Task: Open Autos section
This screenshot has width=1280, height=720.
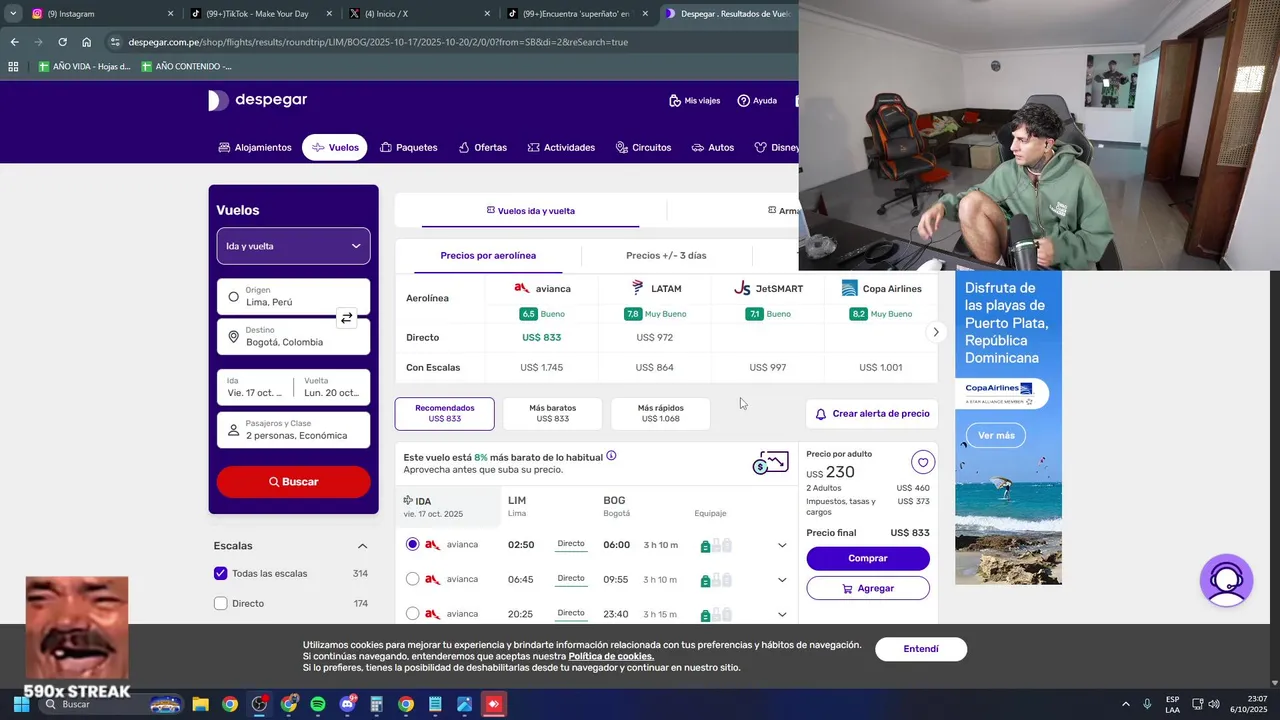Action: coord(712,147)
